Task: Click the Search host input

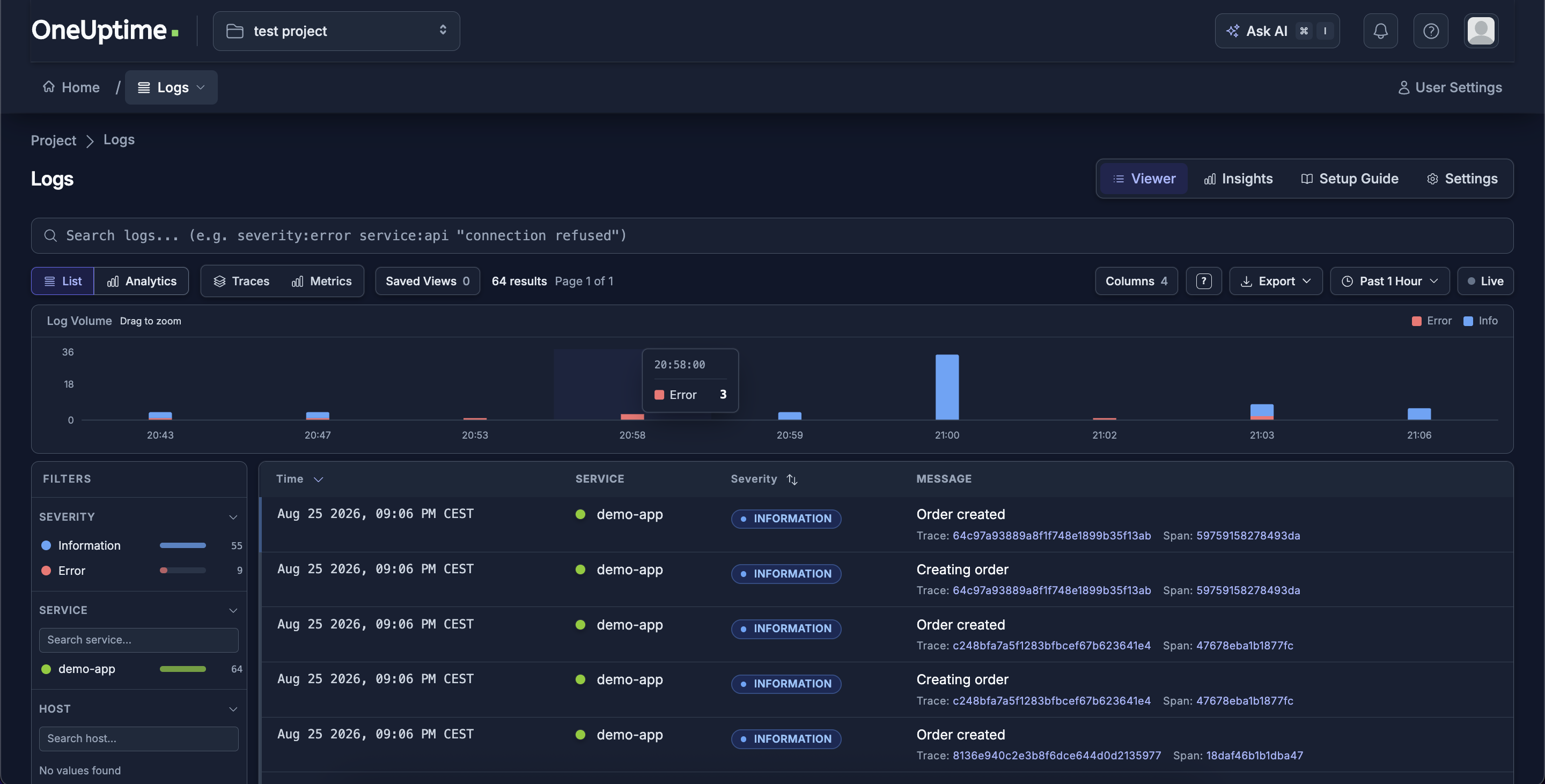Action: coord(138,738)
